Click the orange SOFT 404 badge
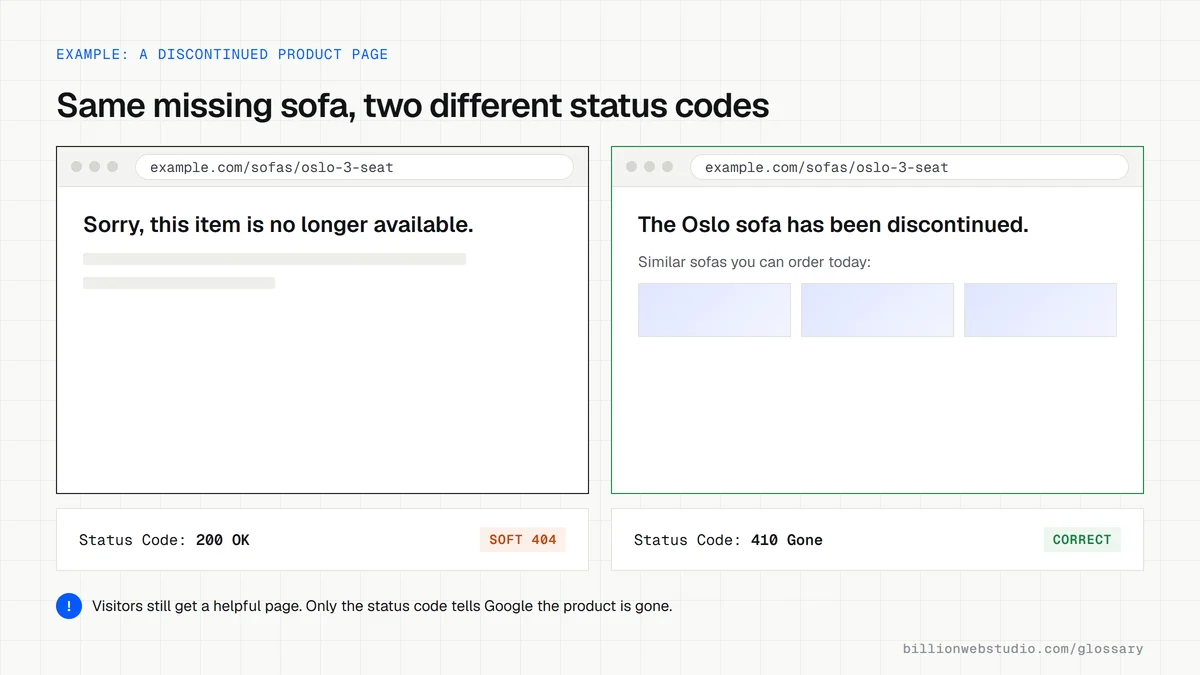Image resolution: width=1200 pixels, height=675 pixels. point(523,540)
